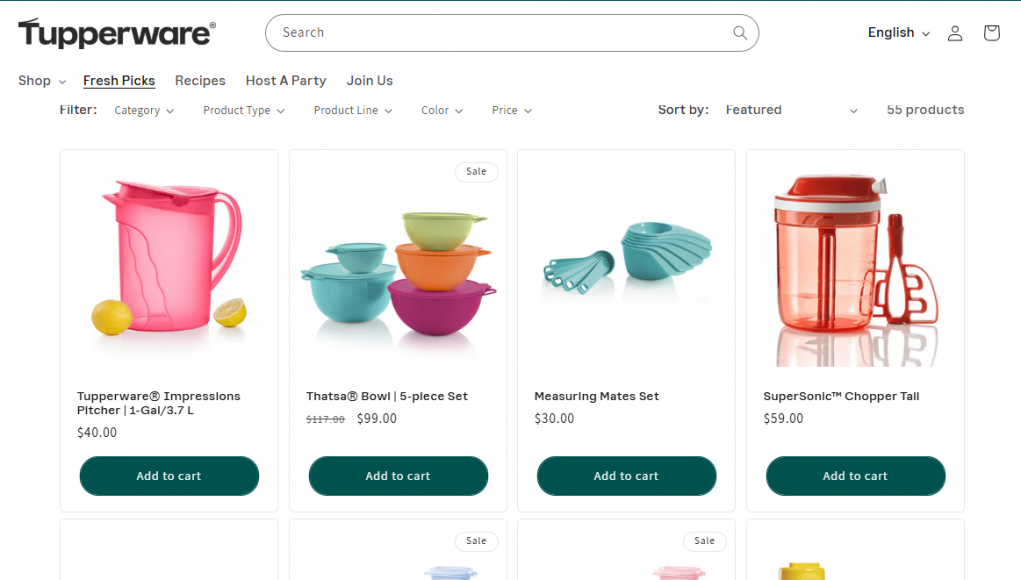Click the Sale badge on Thatsa Bowl
Image resolution: width=1021 pixels, height=580 pixels.
click(476, 172)
